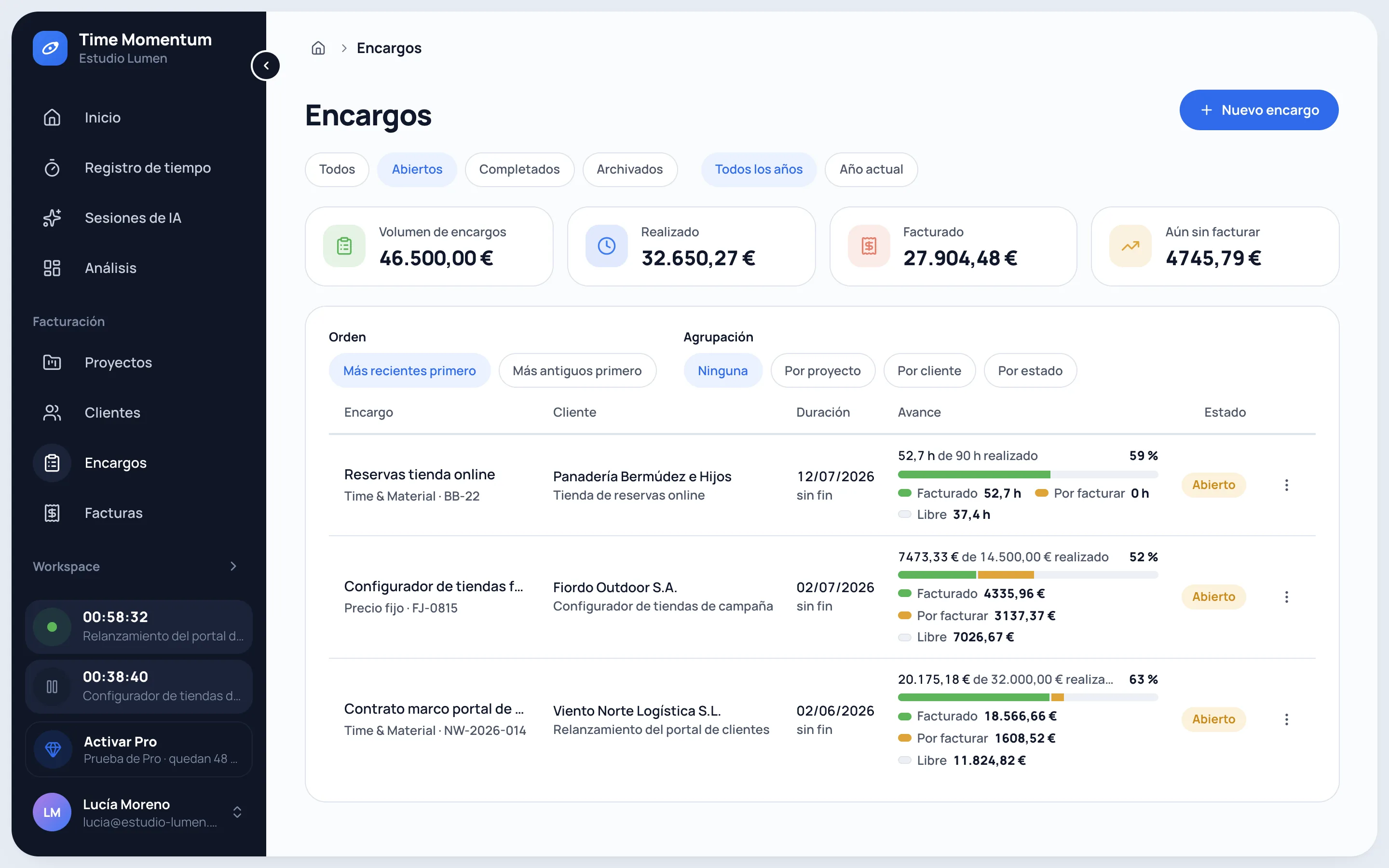
Task: Group encargos Por proyecto
Action: (823, 371)
